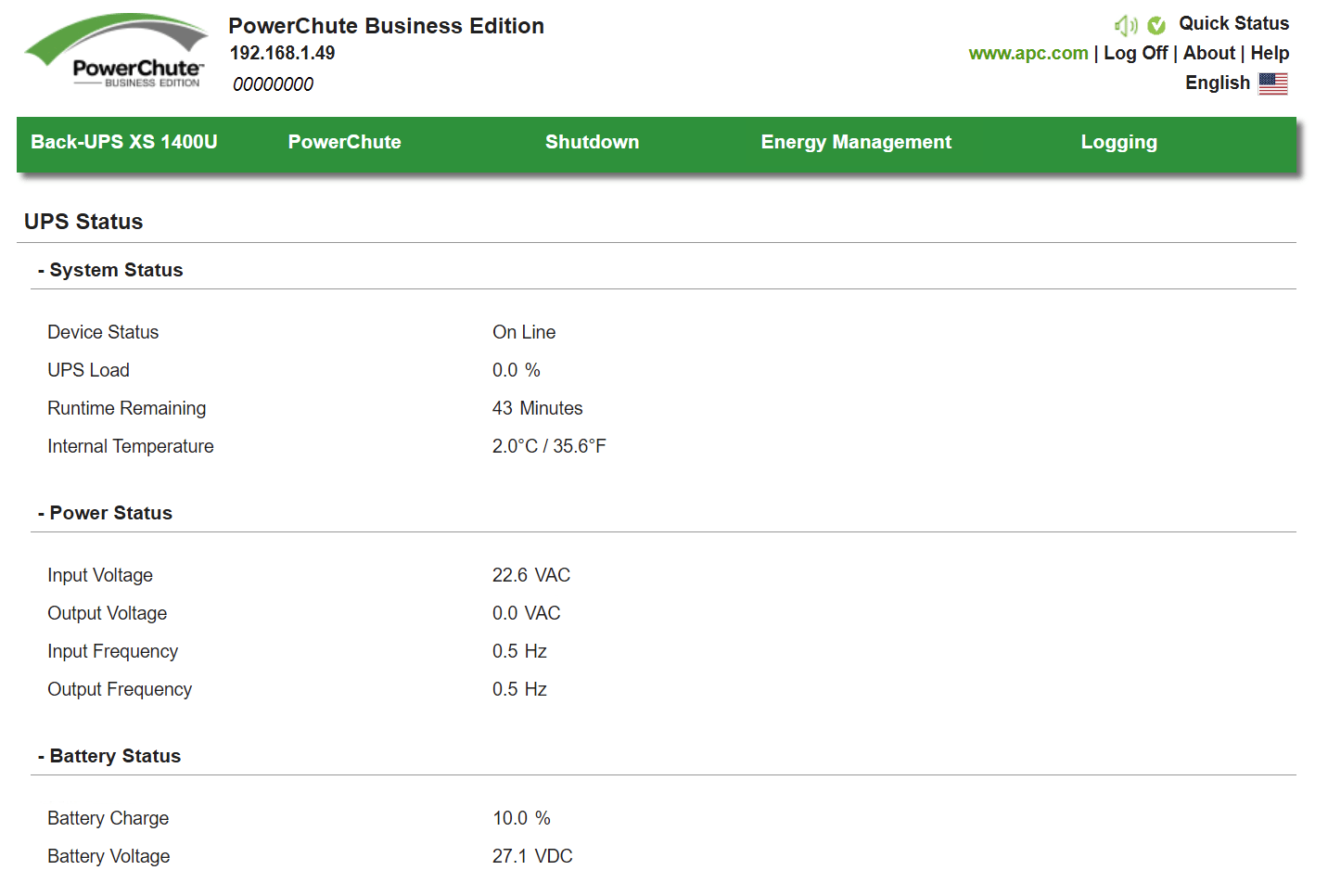Open the Help link
The width and height of the screenshot is (1328, 896).
click(x=1270, y=53)
